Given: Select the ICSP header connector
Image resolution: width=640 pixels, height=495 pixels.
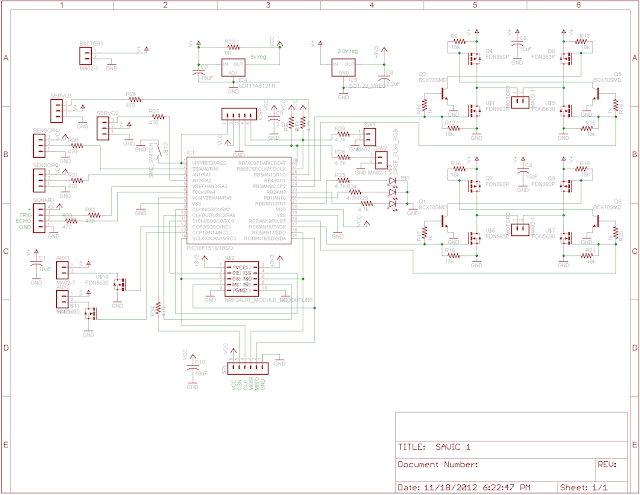Looking at the screenshot, I should (239, 114).
